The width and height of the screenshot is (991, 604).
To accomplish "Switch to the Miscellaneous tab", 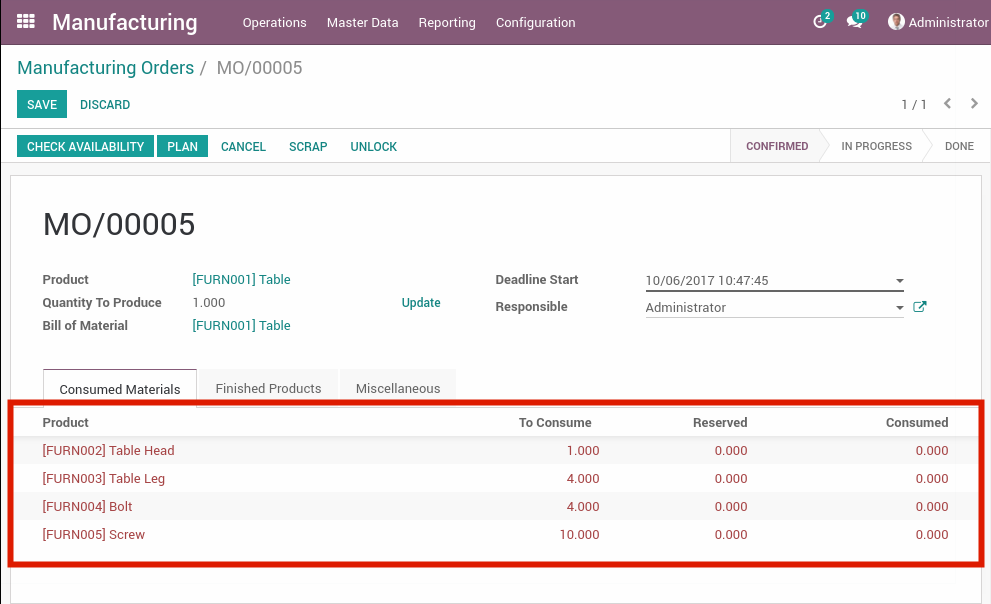I will coord(398,389).
